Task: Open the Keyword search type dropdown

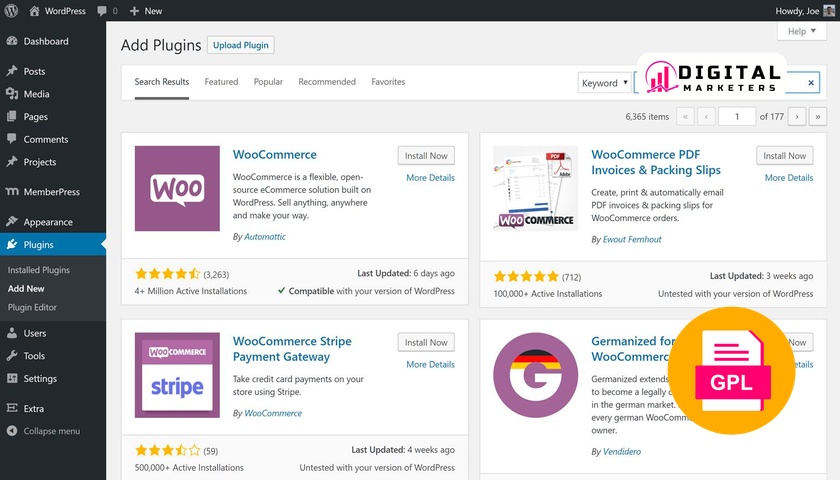Action: (x=604, y=82)
